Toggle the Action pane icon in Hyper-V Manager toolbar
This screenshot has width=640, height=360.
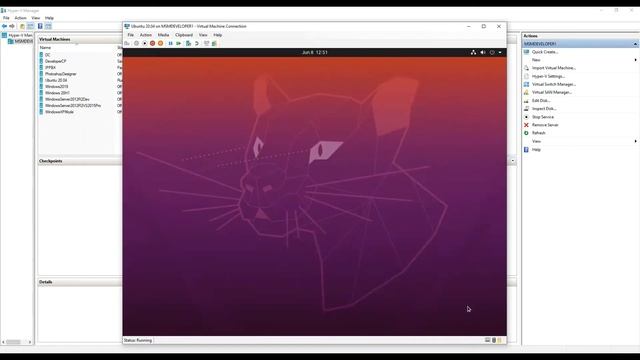[x=48, y=26]
